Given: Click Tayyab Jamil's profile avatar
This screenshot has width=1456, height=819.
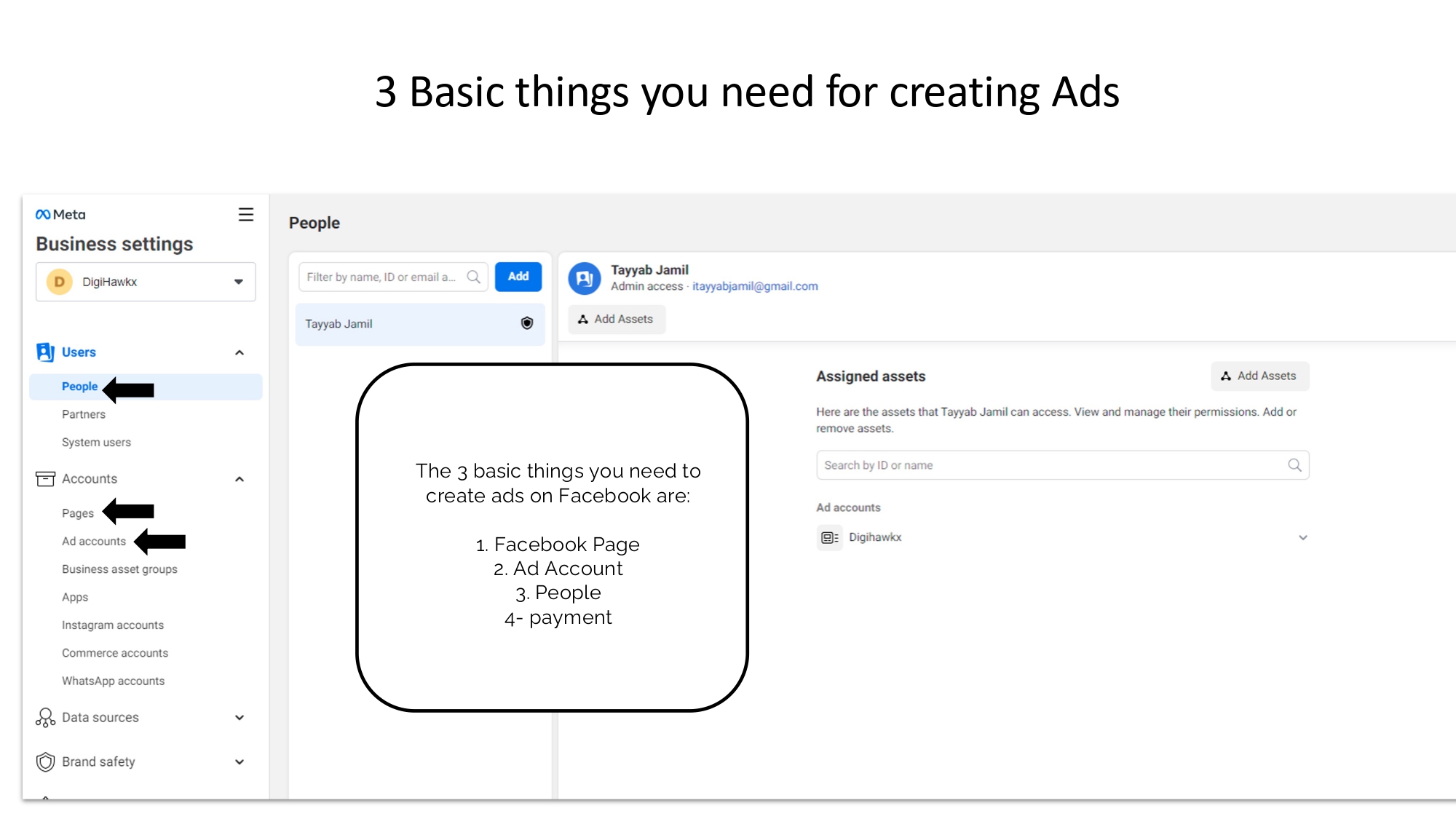Looking at the screenshot, I should 585,278.
